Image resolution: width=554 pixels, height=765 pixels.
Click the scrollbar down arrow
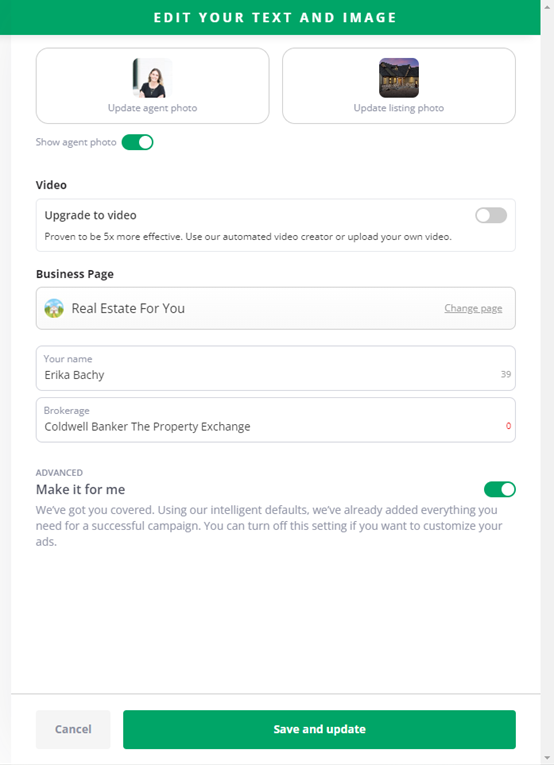pyautogui.click(x=547, y=758)
